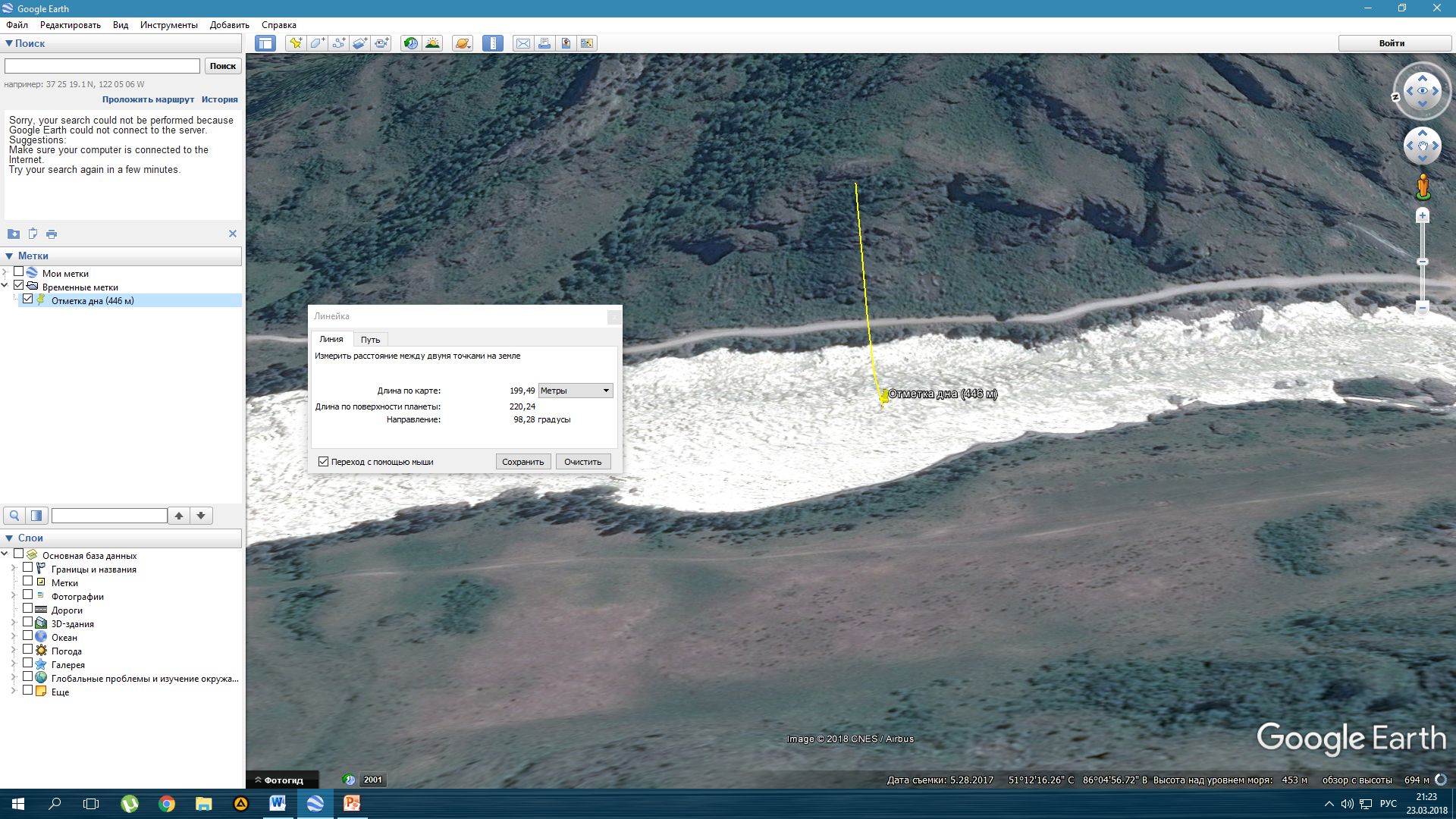Screen dimensions: 1456x819
Task: Expand Океан layer node
Action: click(x=14, y=635)
